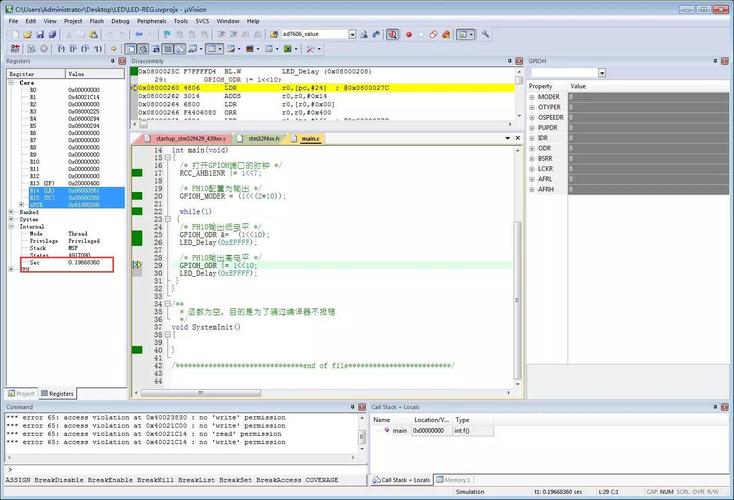Toggle the auto-hide pin on Disassembly panel

[509, 61]
